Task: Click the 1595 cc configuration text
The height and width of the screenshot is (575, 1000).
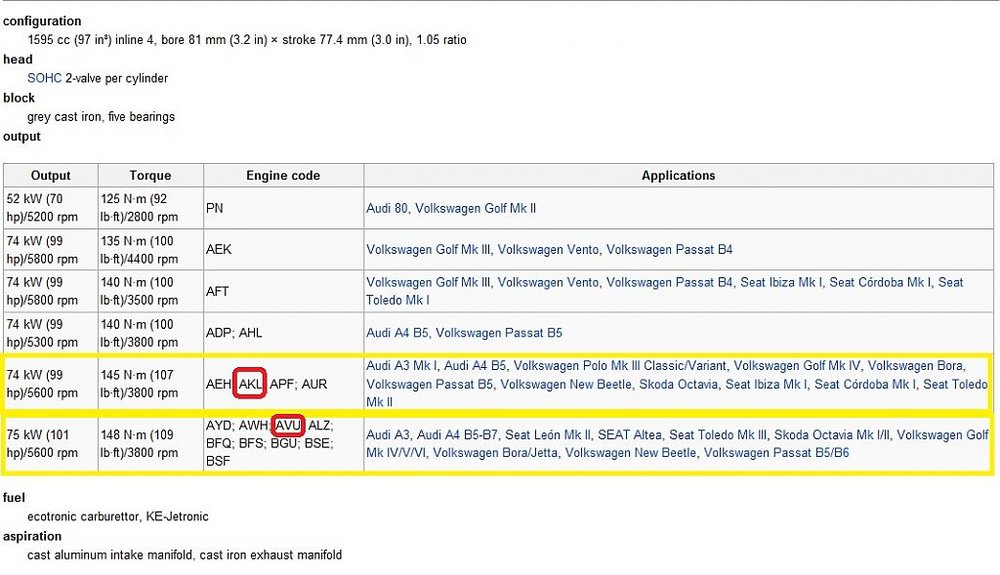Action: click(247, 40)
